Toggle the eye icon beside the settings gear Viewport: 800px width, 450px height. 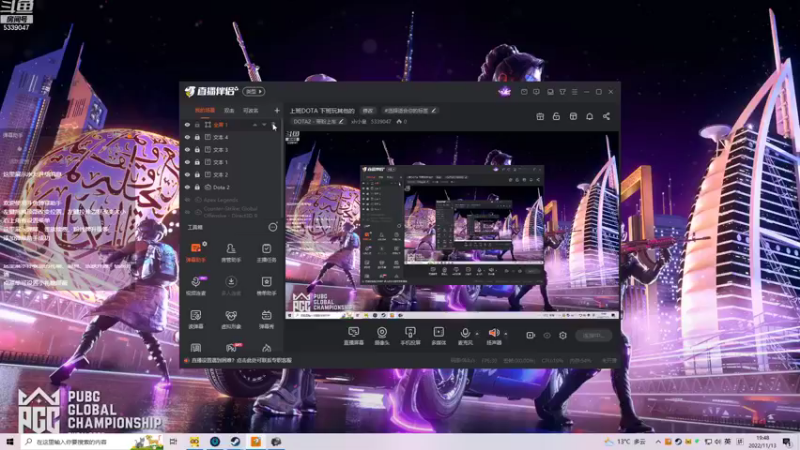point(547,335)
